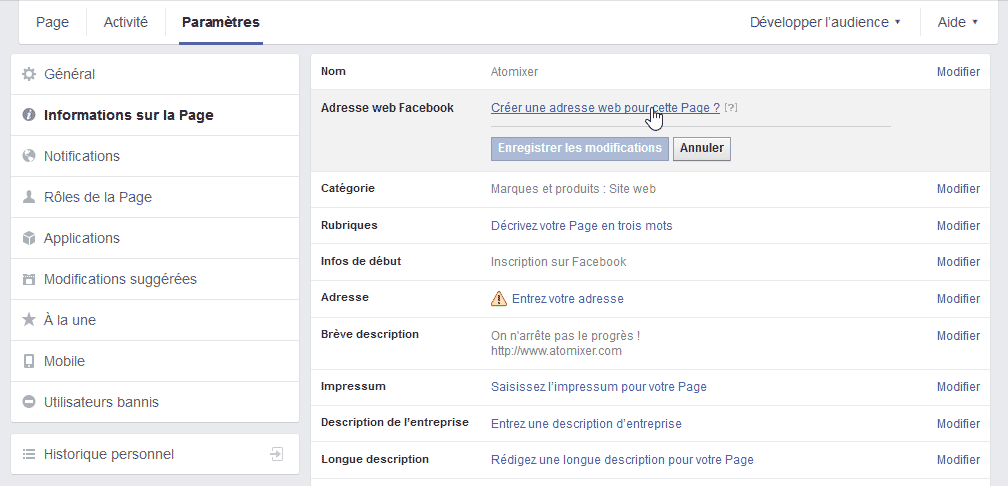Click the phone icon beside Mobile
The height and width of the screenshot is (486, 1008).
pyautogui.click(x=29, y=361)
